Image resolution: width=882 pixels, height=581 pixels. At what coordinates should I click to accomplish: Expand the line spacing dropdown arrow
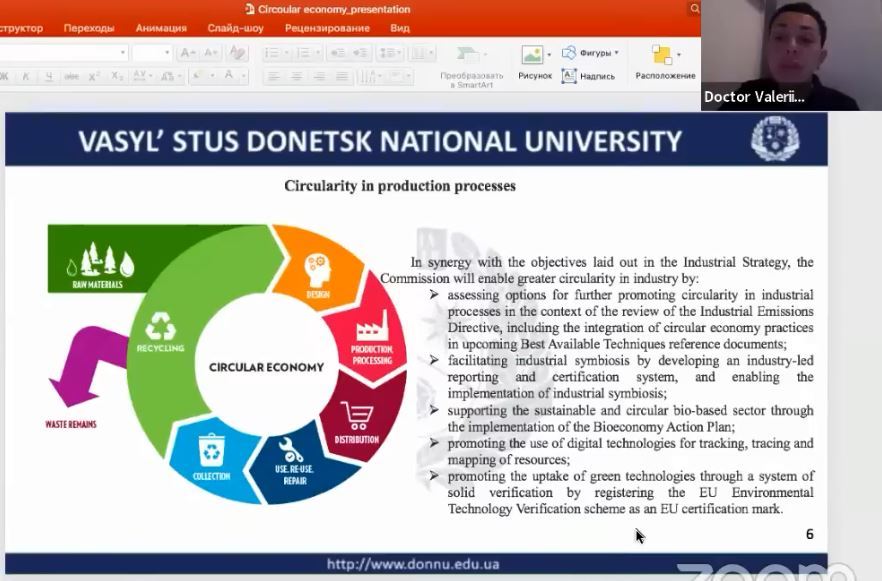tap(400, 53)
